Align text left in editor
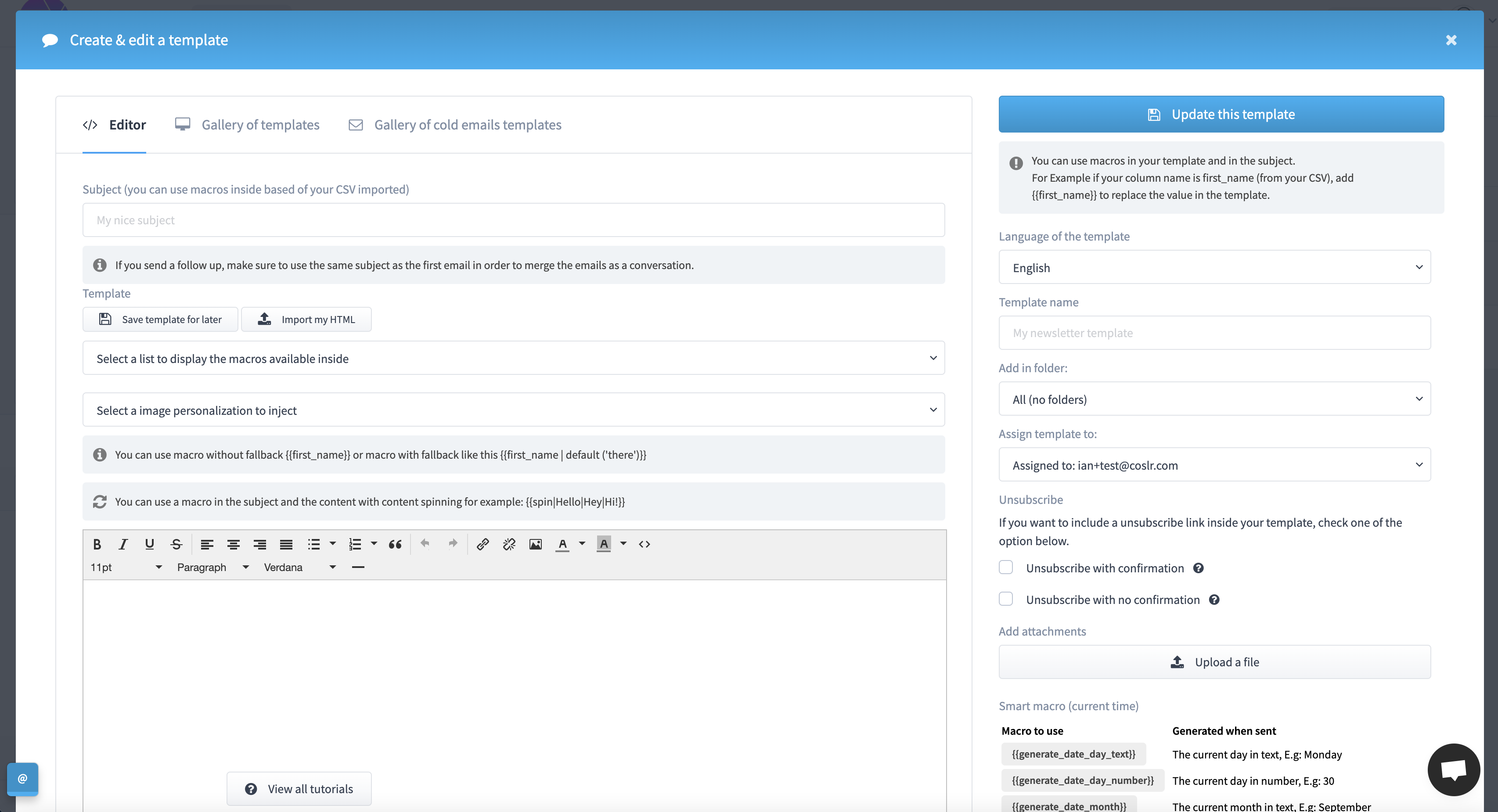Image resolution: width=1498 pixels, height=812 pixels. (x=207, y=544)
